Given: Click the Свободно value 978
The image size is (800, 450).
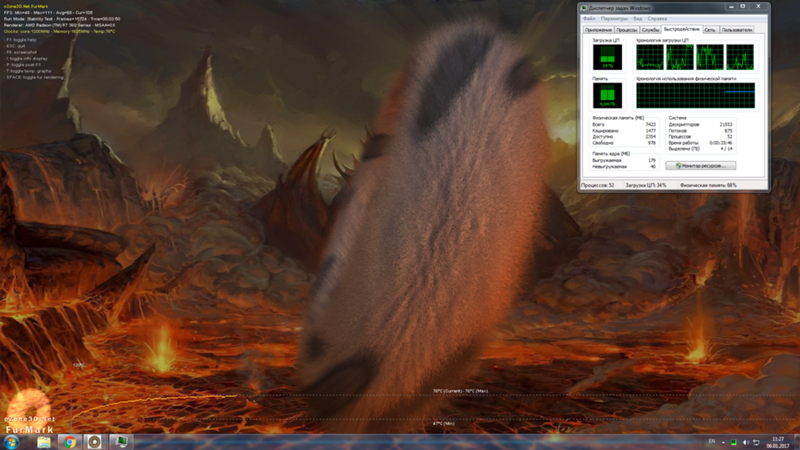Looking at the screenshot, I should [x=652, y=143].
